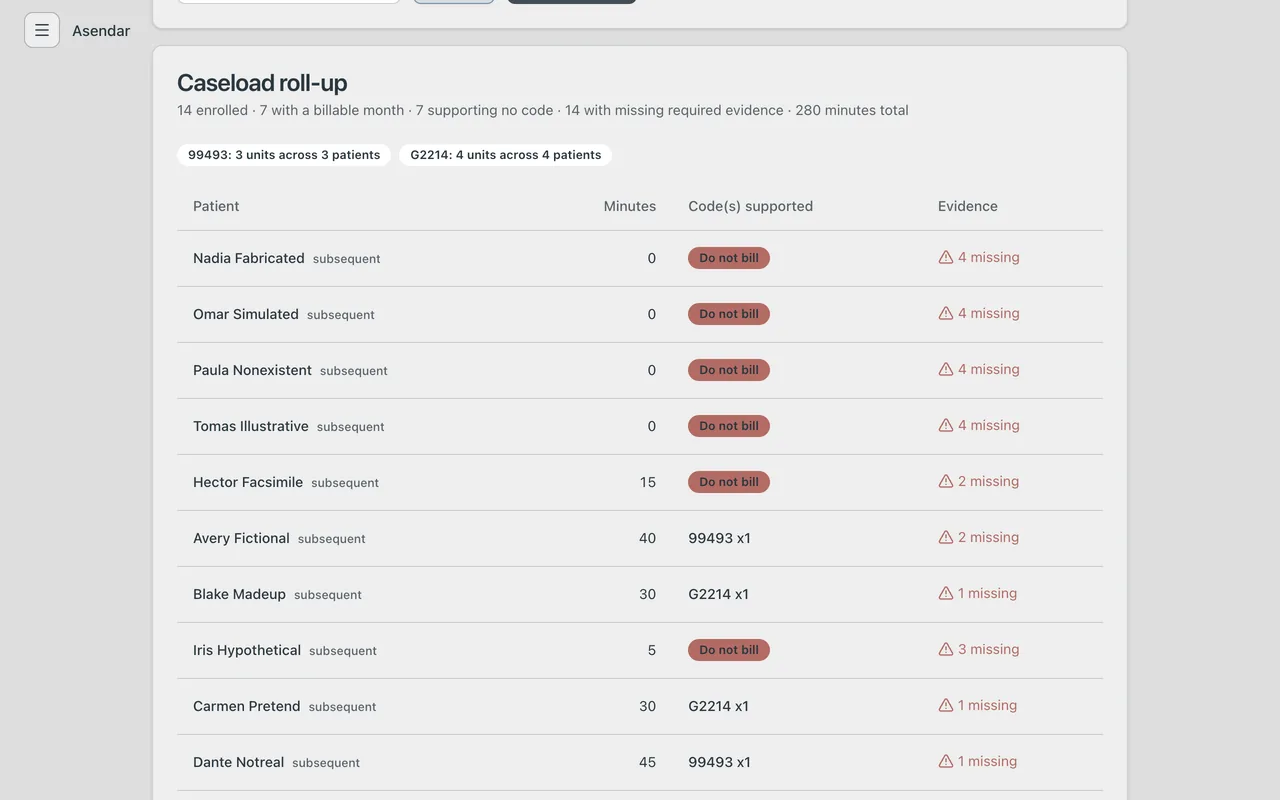Click Do not bill badge for Hector Facsimile

[729, 482]
